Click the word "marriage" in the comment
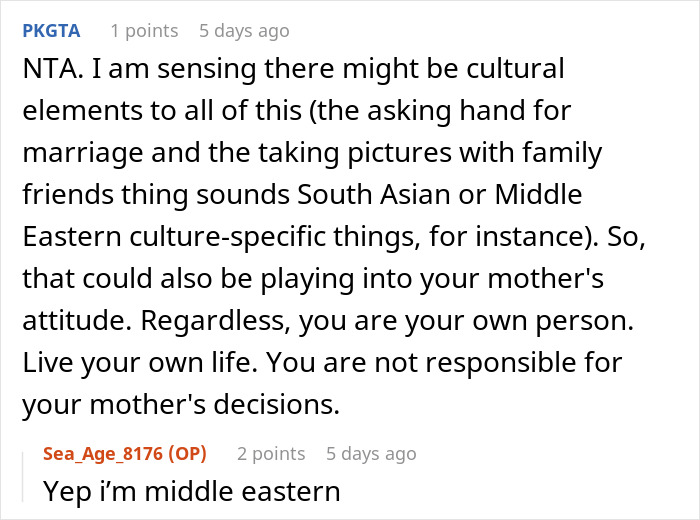Screen dimensions: 700x520 (83, 153)
